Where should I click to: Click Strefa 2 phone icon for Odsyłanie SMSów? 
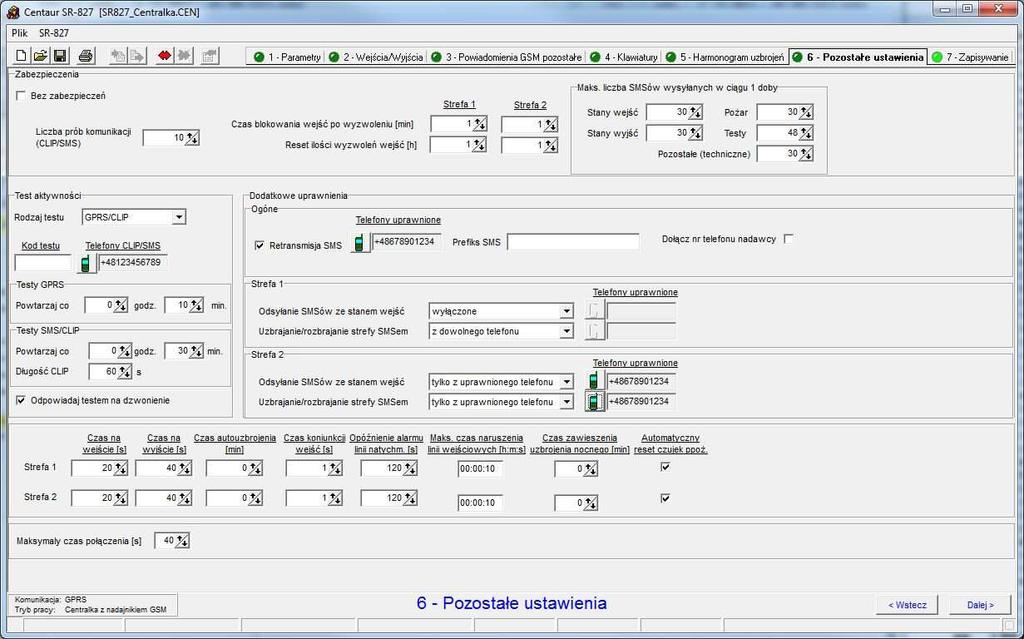click(x=593, y=380)
